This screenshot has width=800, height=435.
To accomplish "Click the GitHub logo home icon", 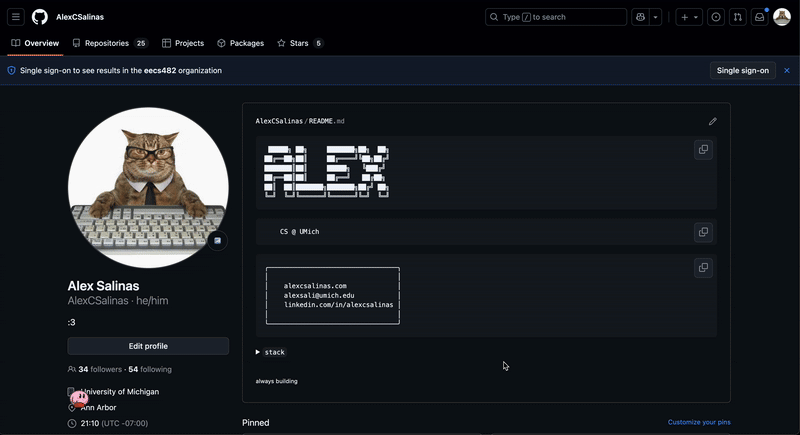I will click(x=40, y=17).
